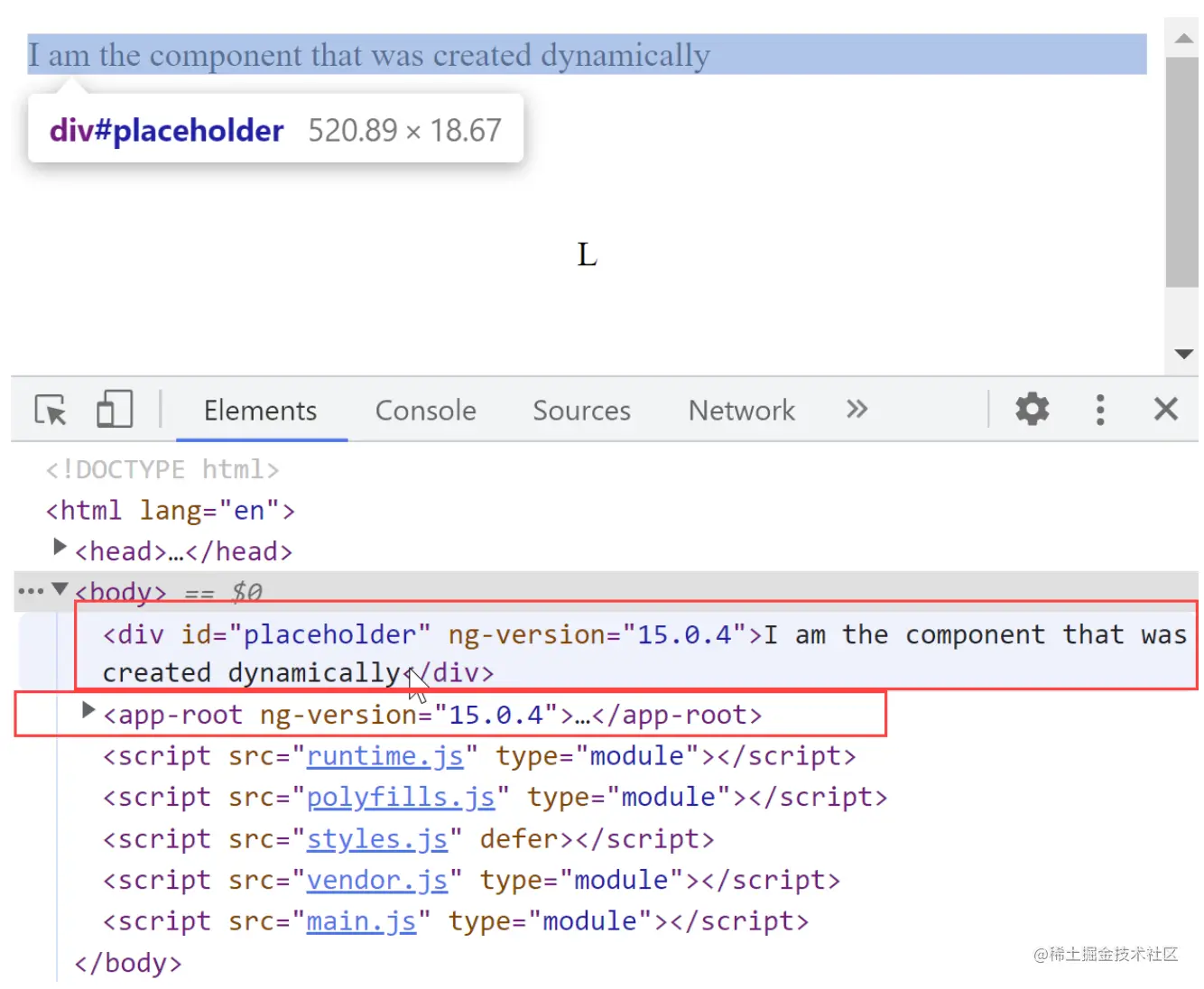Switch to the Console tab

coord(425,411)
